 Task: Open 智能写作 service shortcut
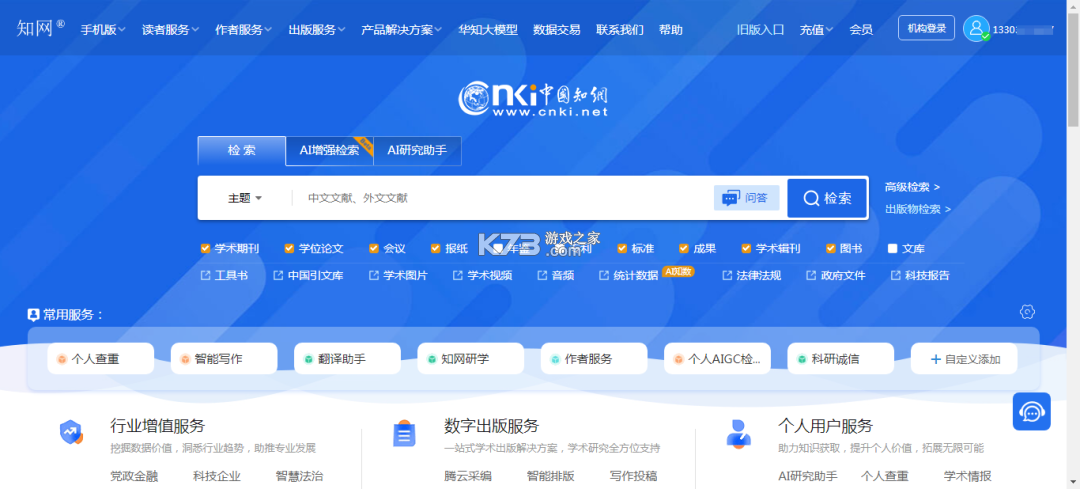tap(224, 359)
